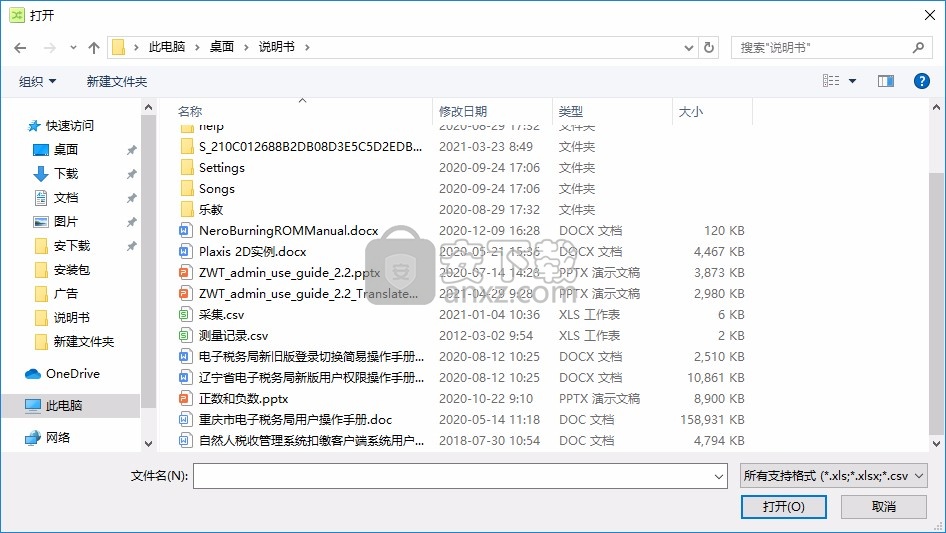Select ZWT_admin_use_guide_2.2.pptx file
Image resolution: width=946 pixels, height=533 pixels.
tap(290, 273)
